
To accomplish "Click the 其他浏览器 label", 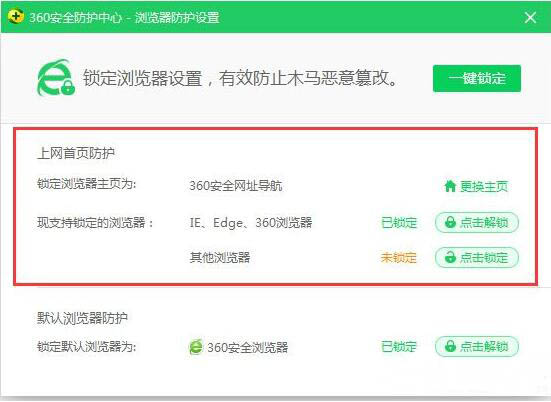I will click(x=220, y=258).
